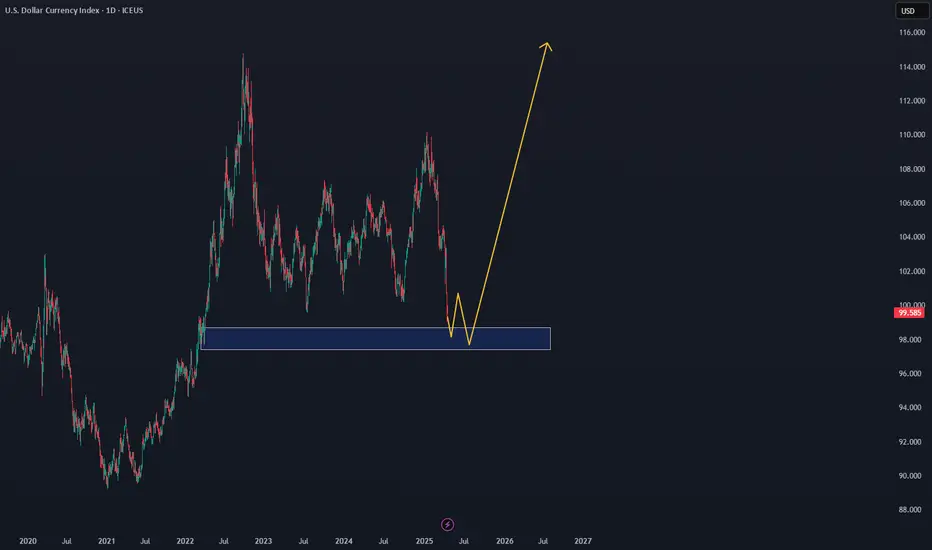Click the 116.000 price axis label
The image size is (932, 550).
point(912,33)
